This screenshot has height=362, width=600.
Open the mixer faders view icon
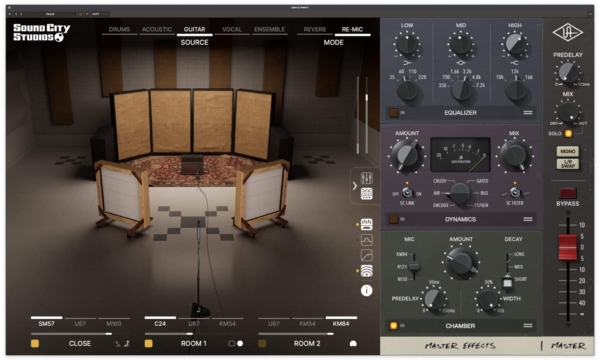coord(367,178)
